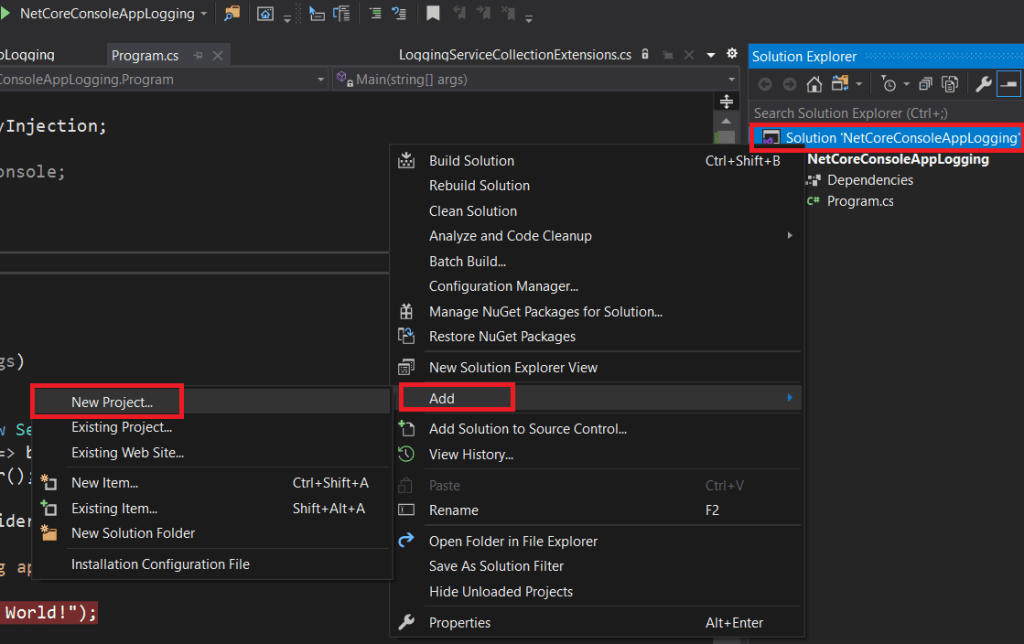The image size is (1024, 644).
Task: Click the Collapse All icon in Solution Explorer
Action: pos(925,84)
